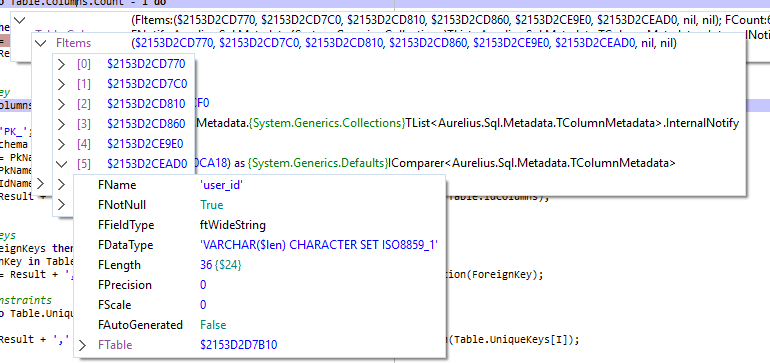Expand array item [1]
Viewport: 770px width, 363px height.
[x=61, y=84]
